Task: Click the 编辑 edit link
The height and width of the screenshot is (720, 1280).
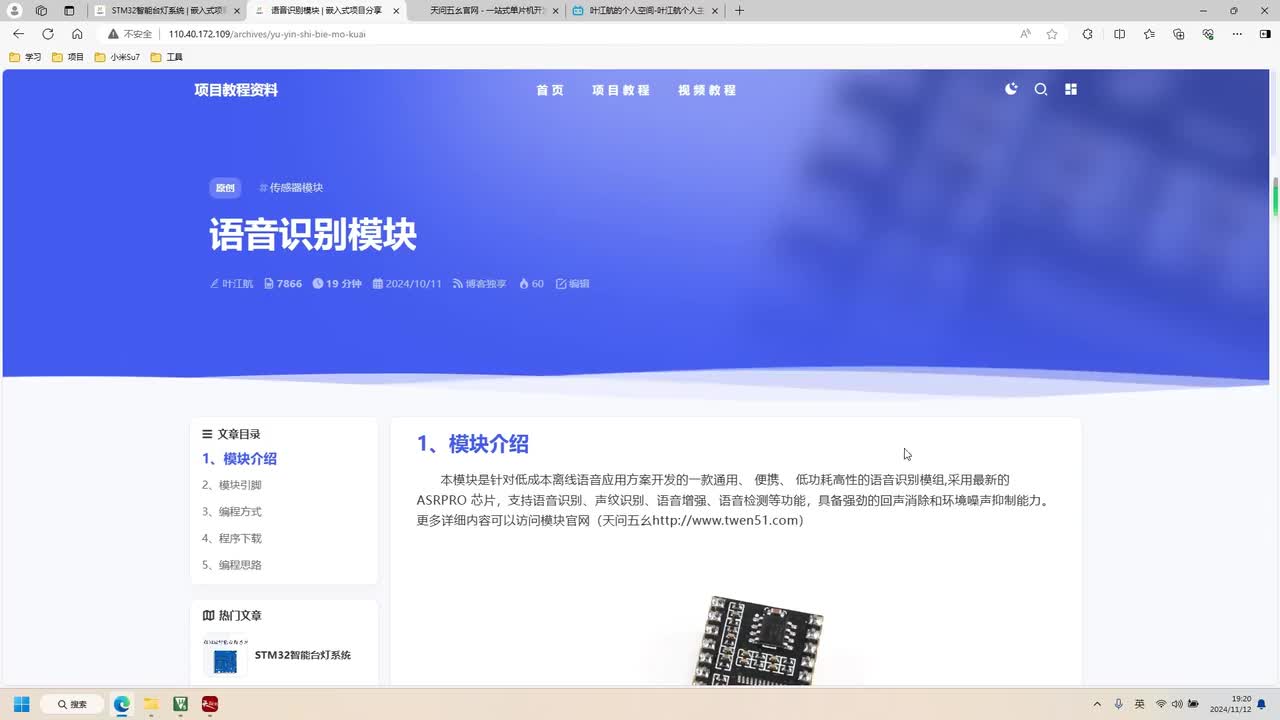Action: [573, 284]
